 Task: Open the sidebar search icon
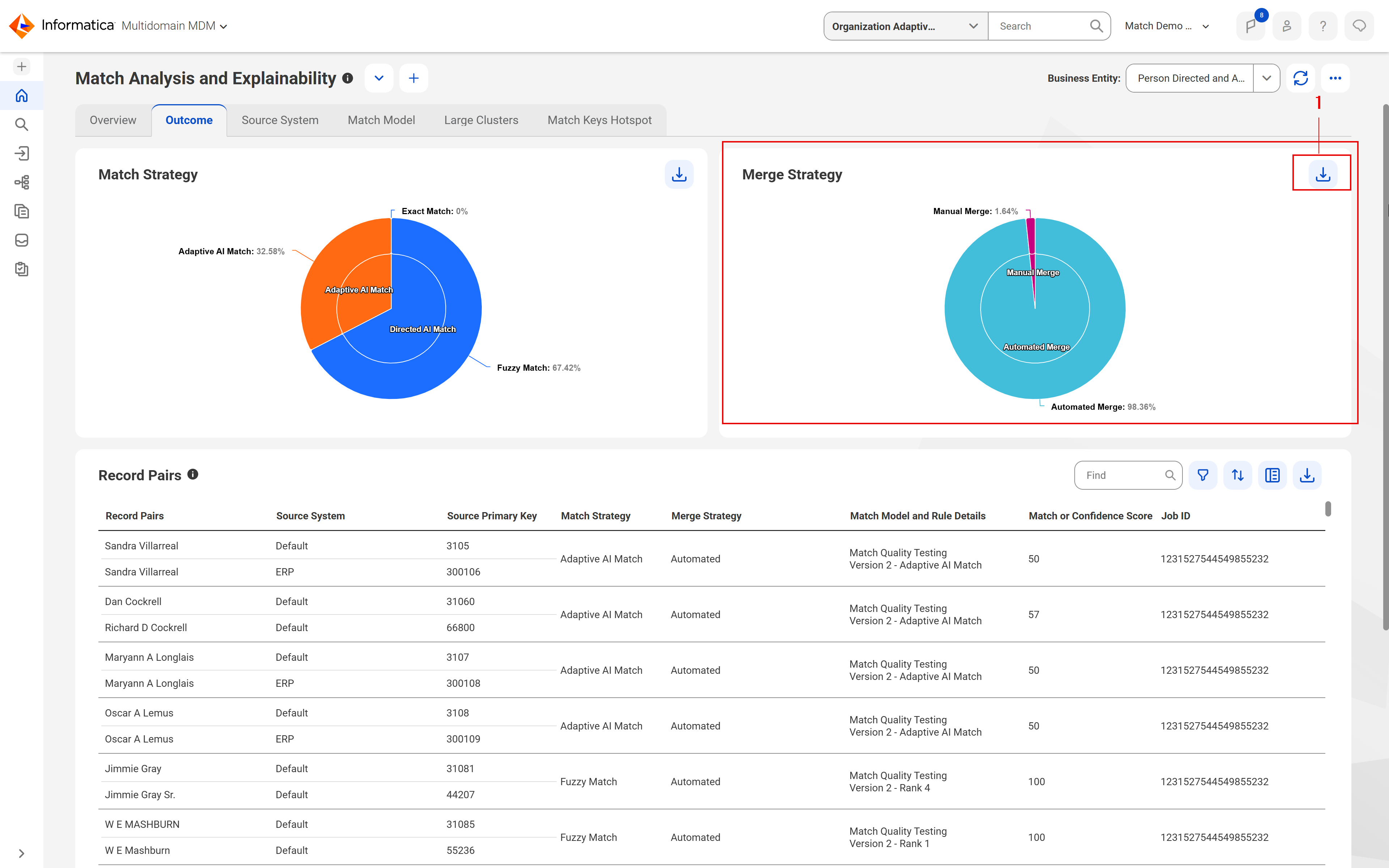tap(22, 124)
